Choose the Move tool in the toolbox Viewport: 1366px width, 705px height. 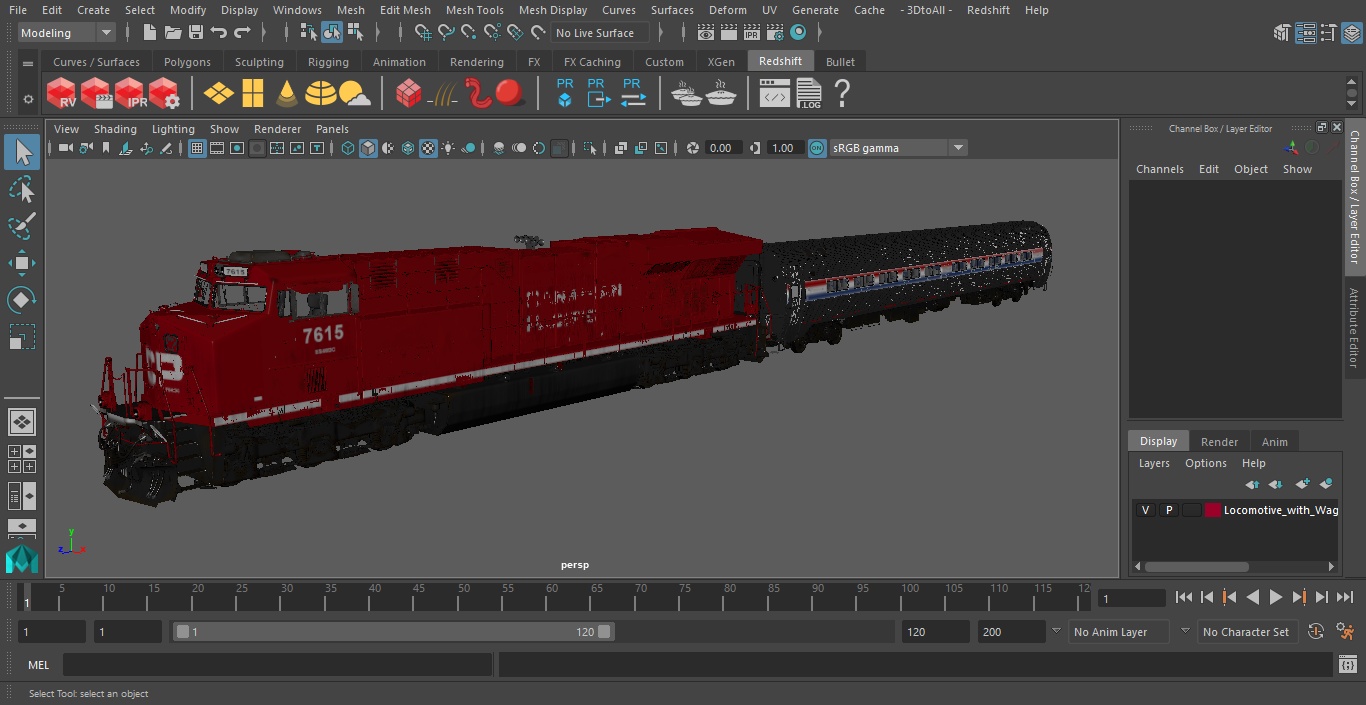click(21, 264)
